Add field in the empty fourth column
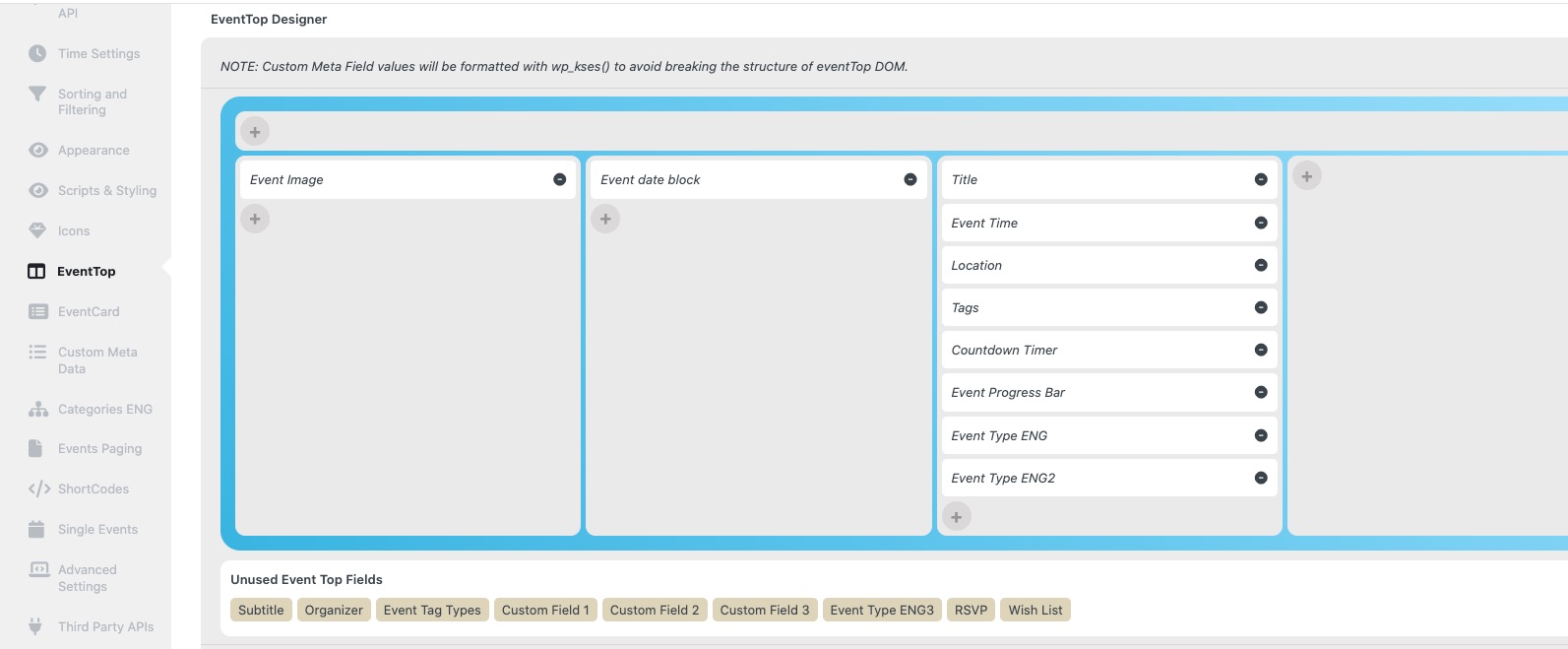Screen dimensions: 1568x649 tap(1306, 176)
